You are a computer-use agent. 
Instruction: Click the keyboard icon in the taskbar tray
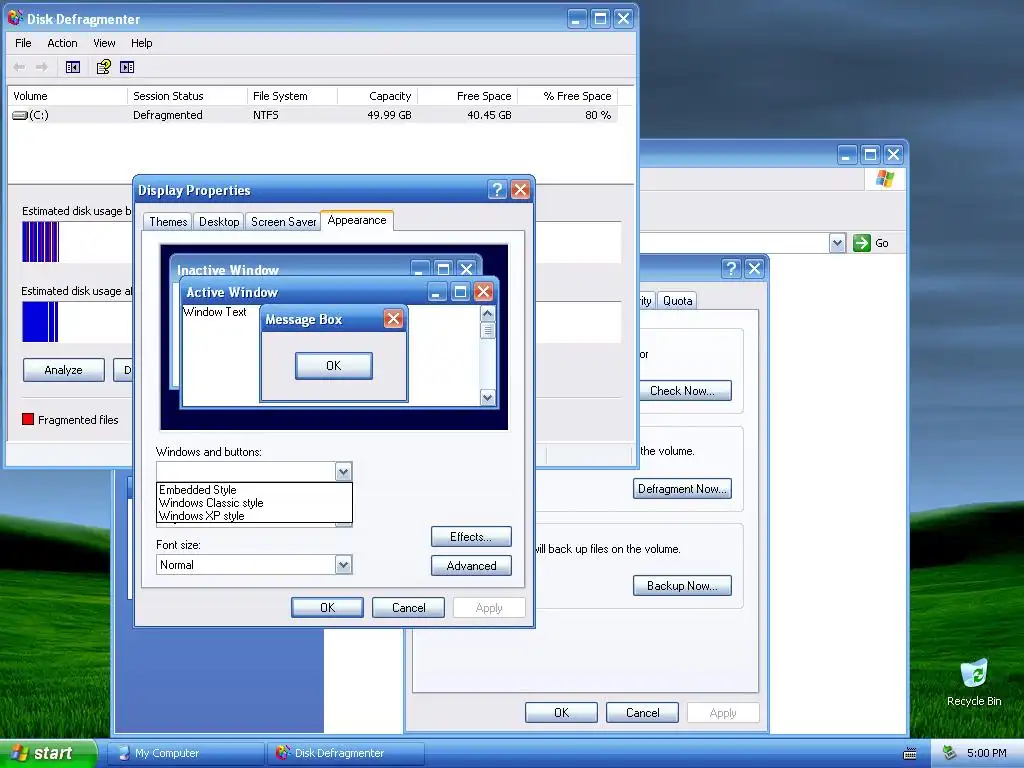[x=910, y=754]
